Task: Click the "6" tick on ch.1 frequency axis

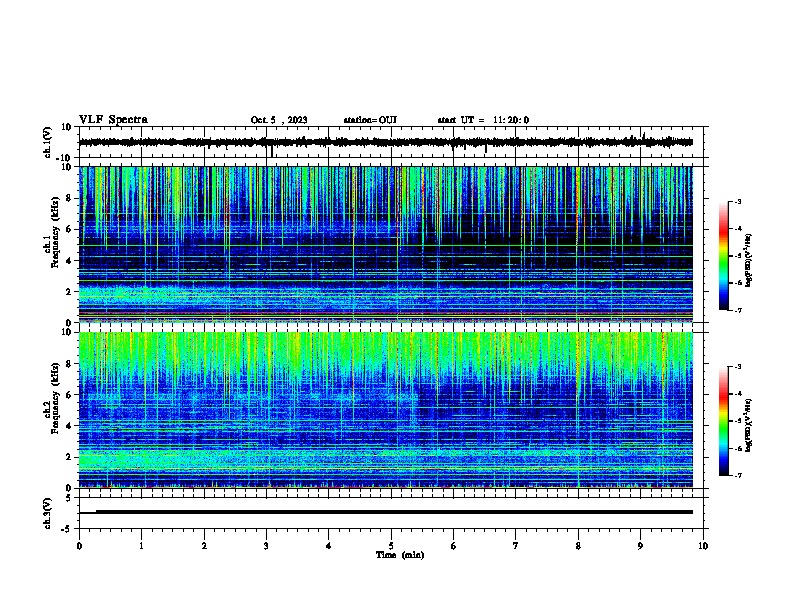Action: coord(70,229)
